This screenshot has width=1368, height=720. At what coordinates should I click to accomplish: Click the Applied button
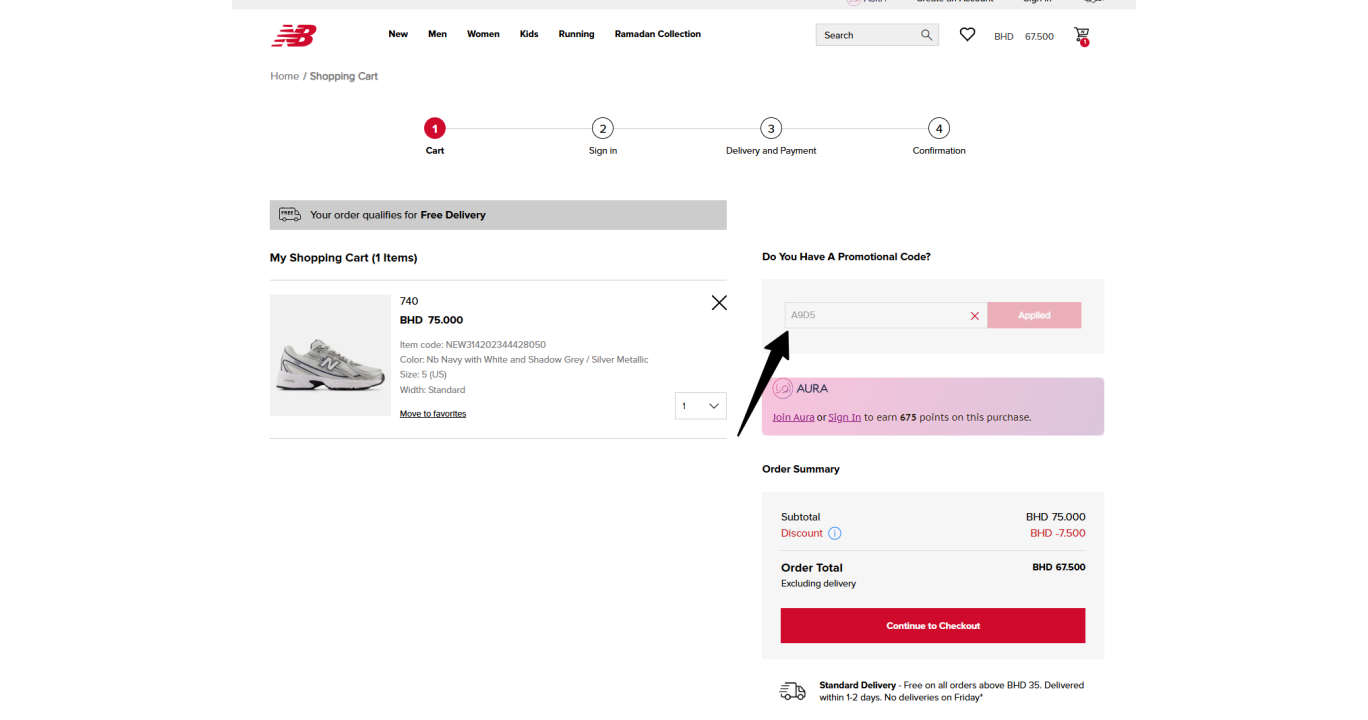pyautogui.click(x=1034, y=315)
